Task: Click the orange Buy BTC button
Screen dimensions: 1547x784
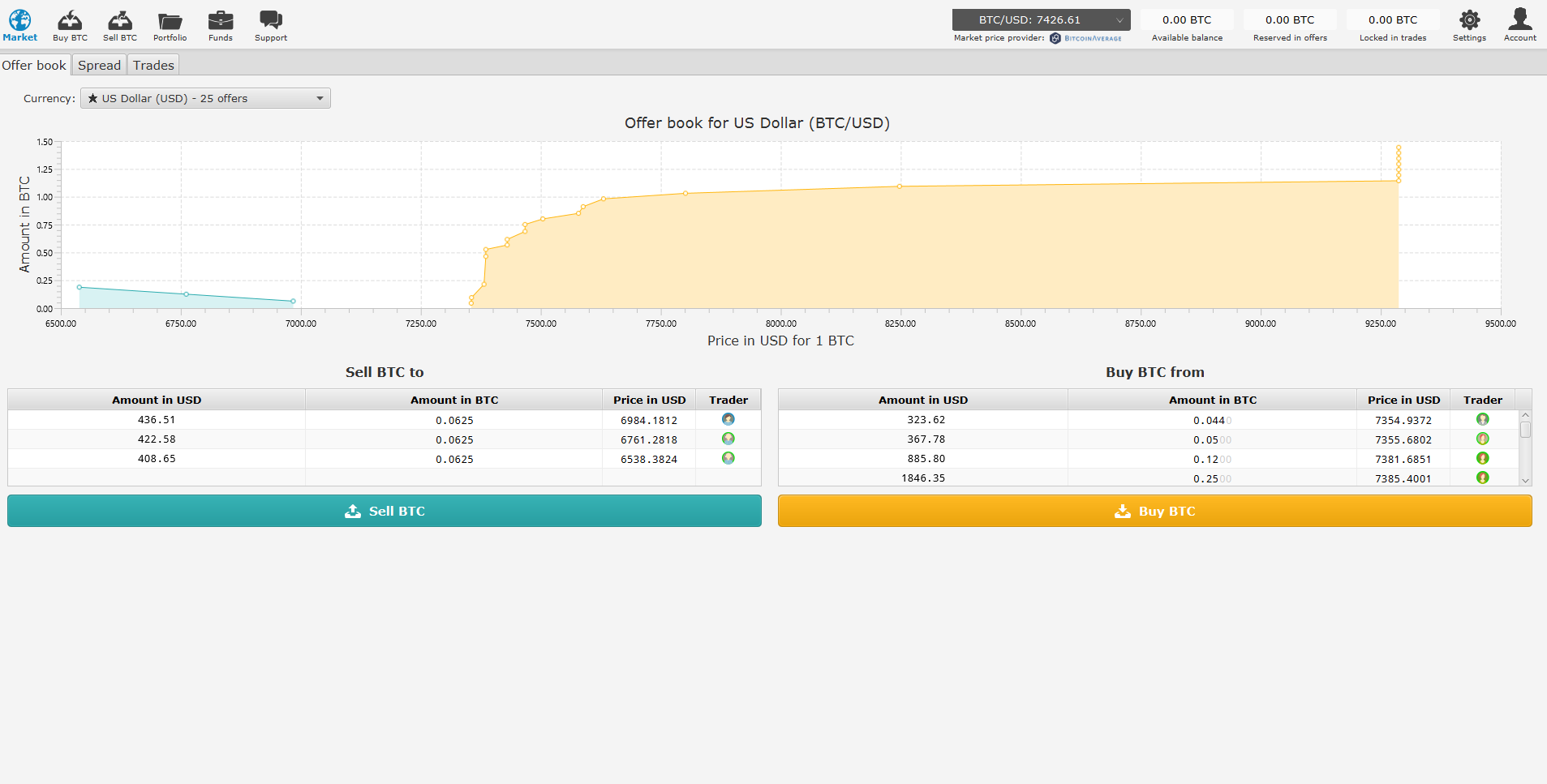Action: tap(1155, 511)
